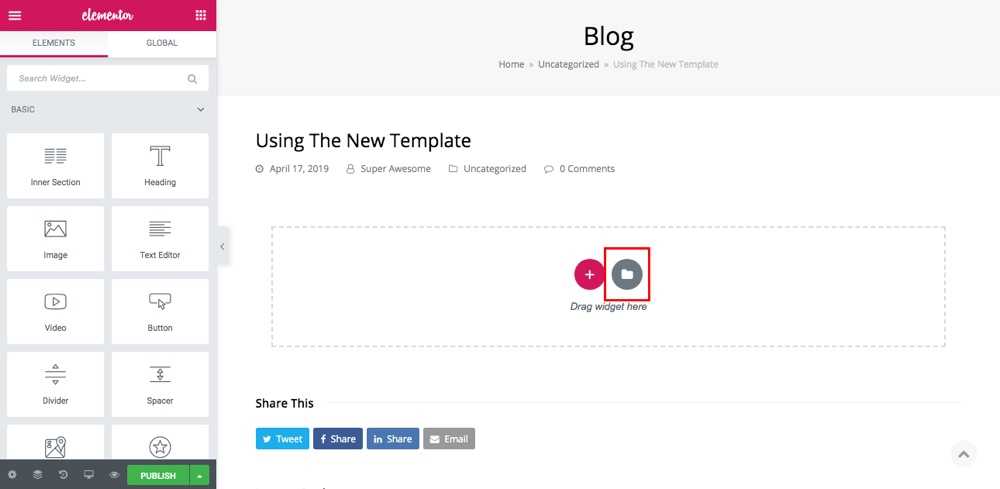
Task: Switch to the Global tab
Action: [x=161, y=43]
